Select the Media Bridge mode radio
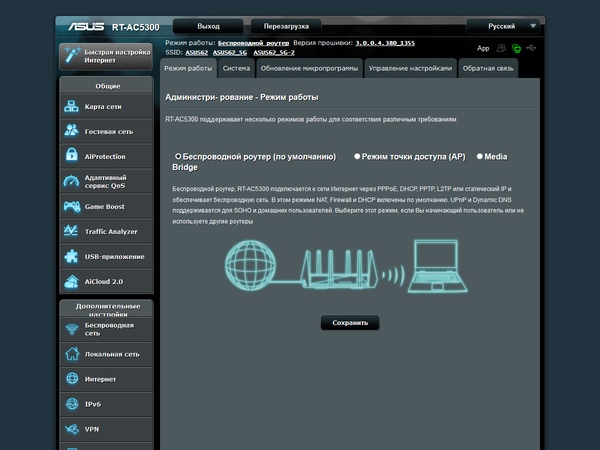This screenshot has height=450, width=600. click(x=479, y=156)
